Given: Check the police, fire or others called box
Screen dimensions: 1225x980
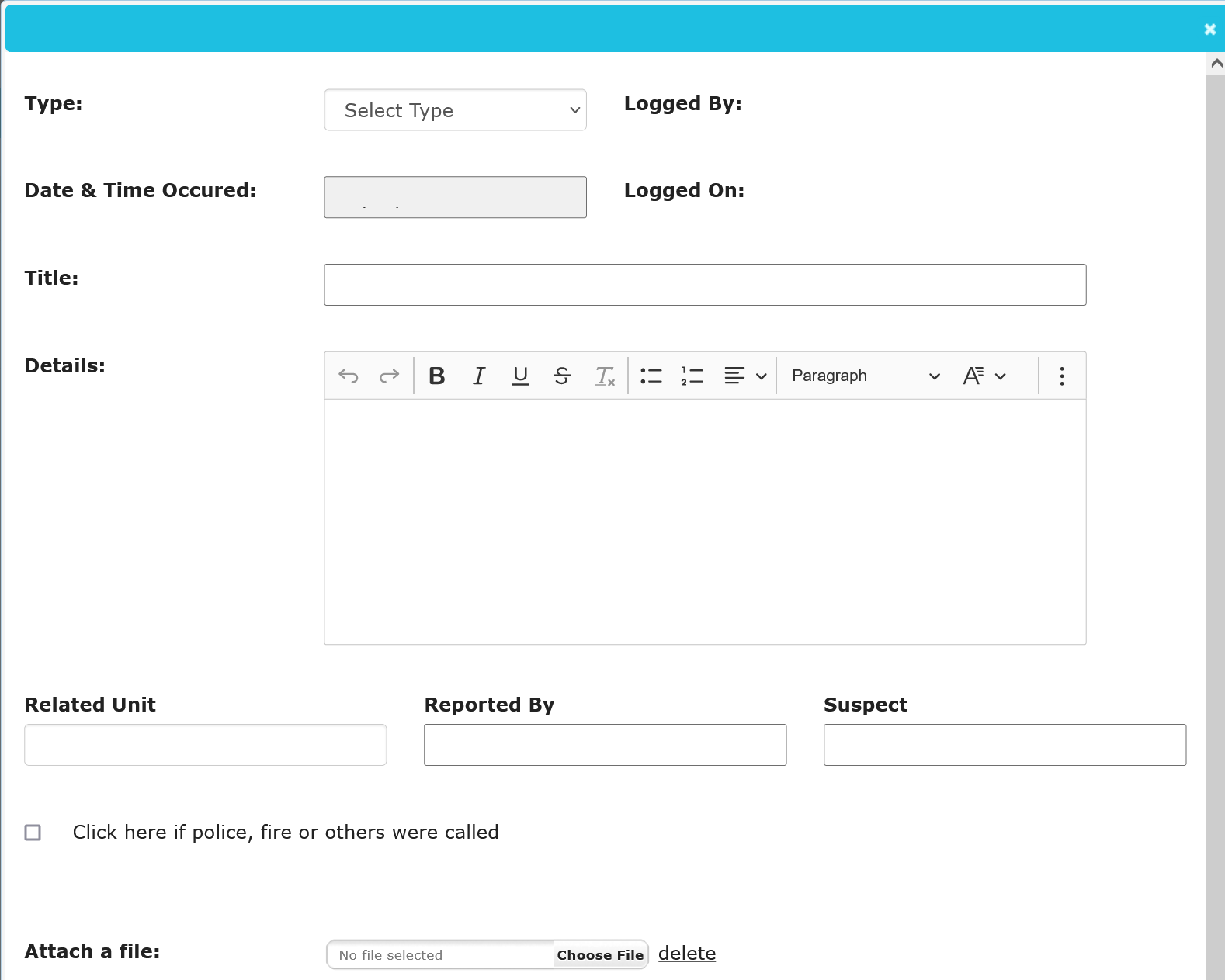Looking at the screenshot, I should click(x=33, y=833).
